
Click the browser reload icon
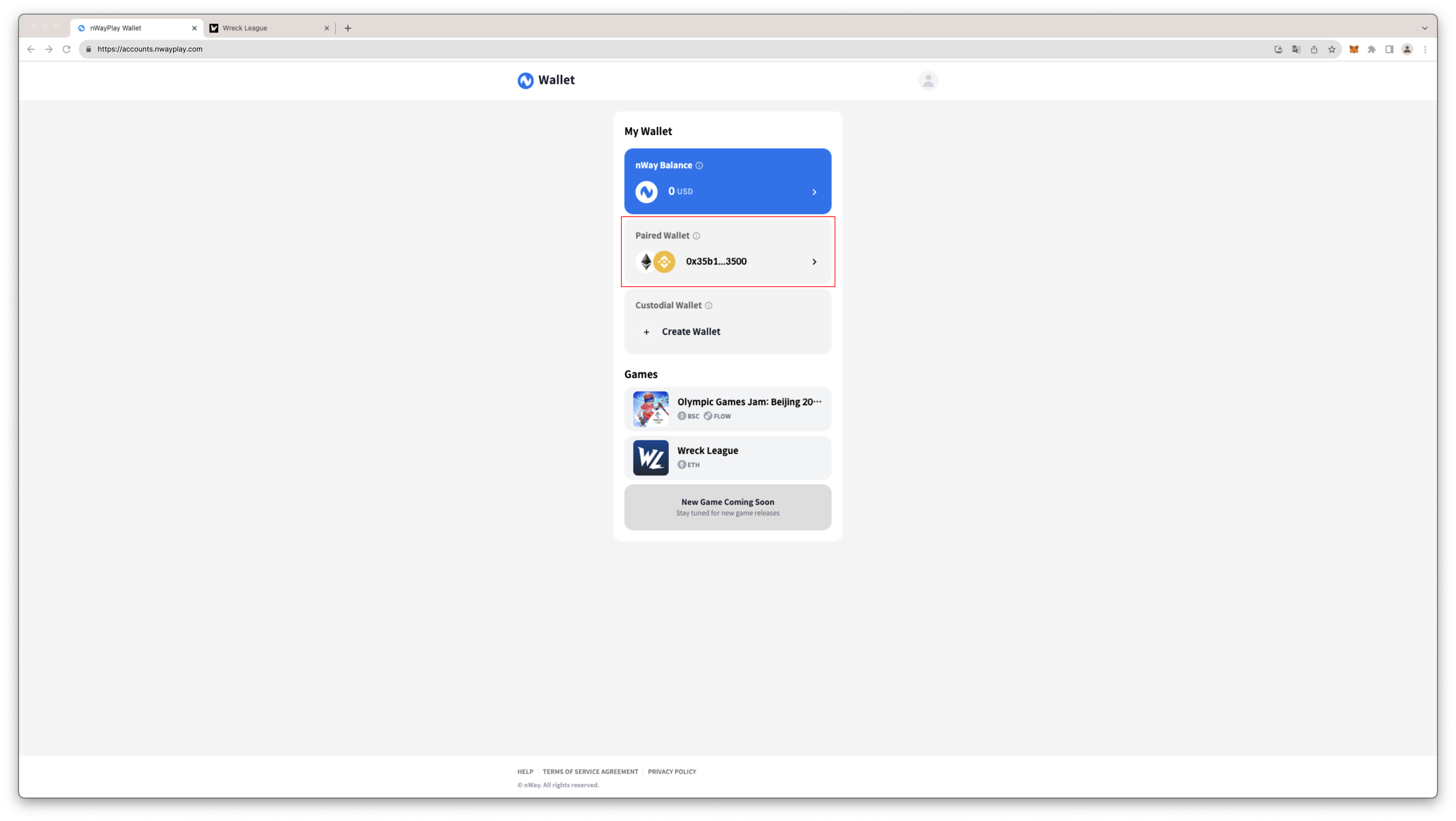(x=66, y=49)
